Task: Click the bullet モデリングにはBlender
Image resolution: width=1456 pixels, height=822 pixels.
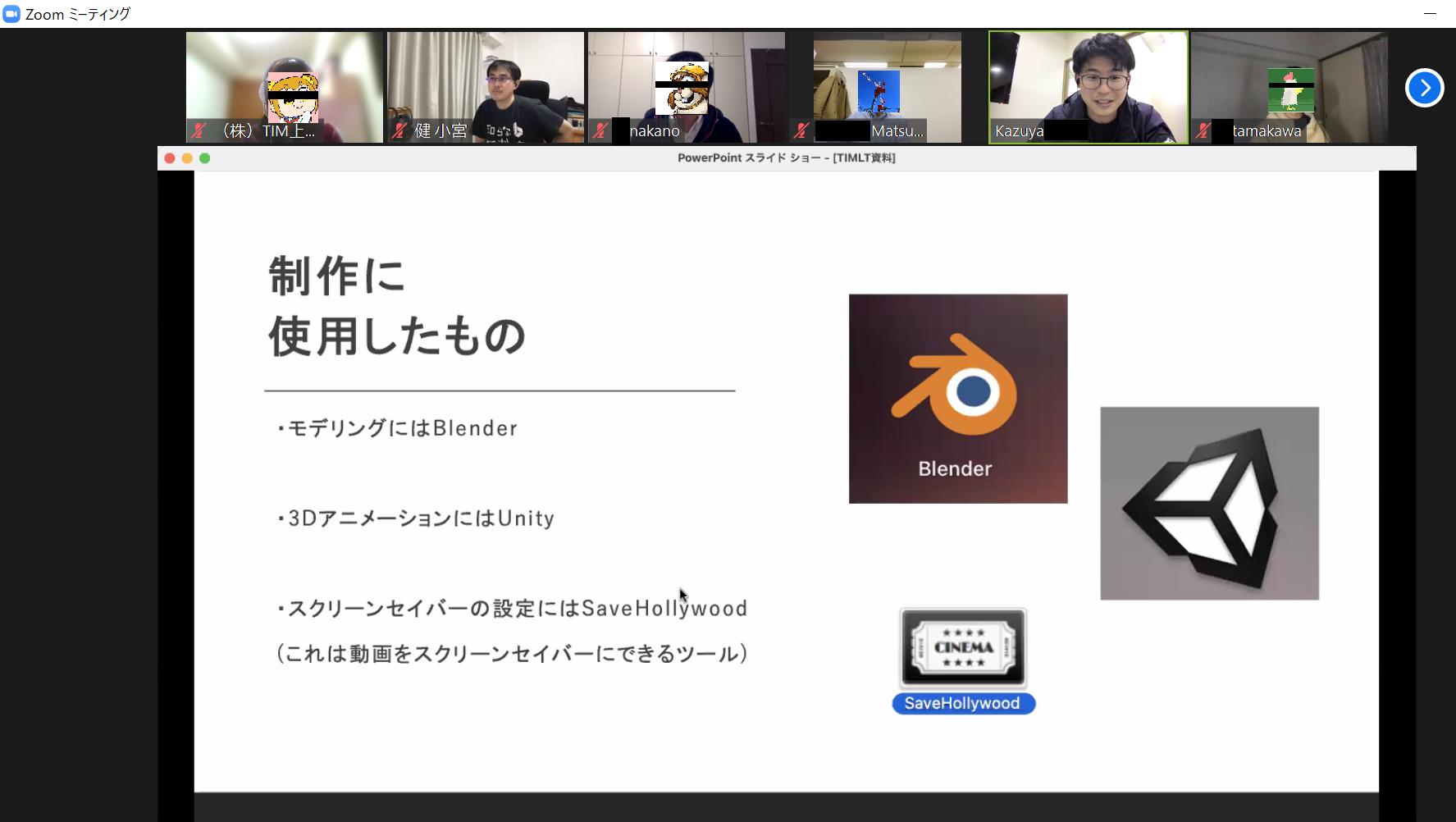Action: 398,428
